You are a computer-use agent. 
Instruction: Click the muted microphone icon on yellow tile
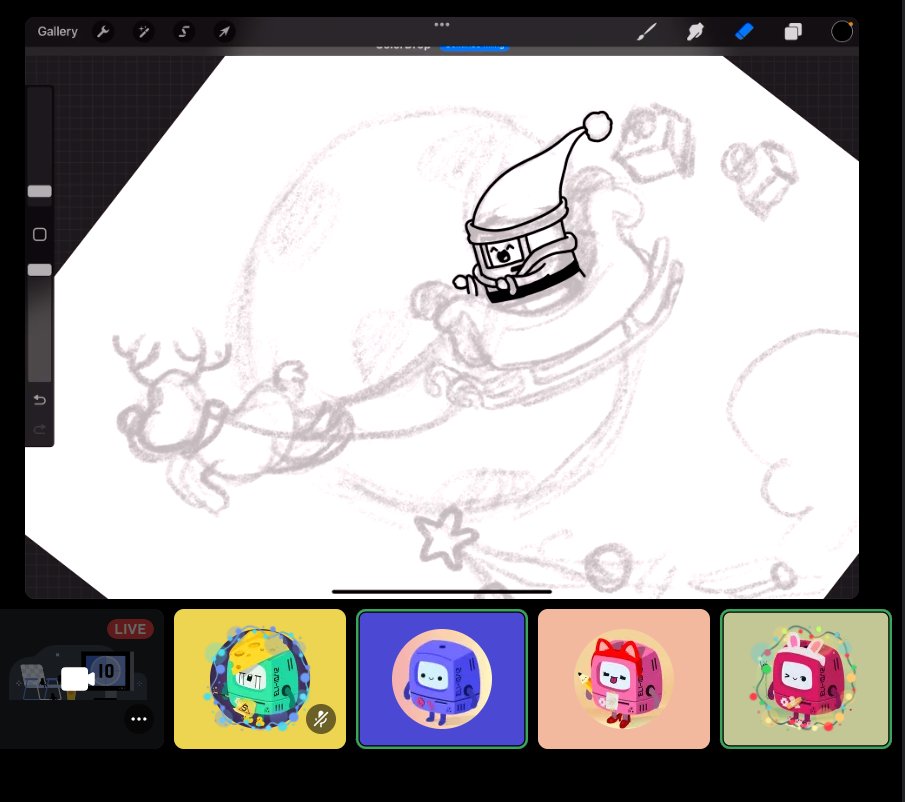coord(321,719)
